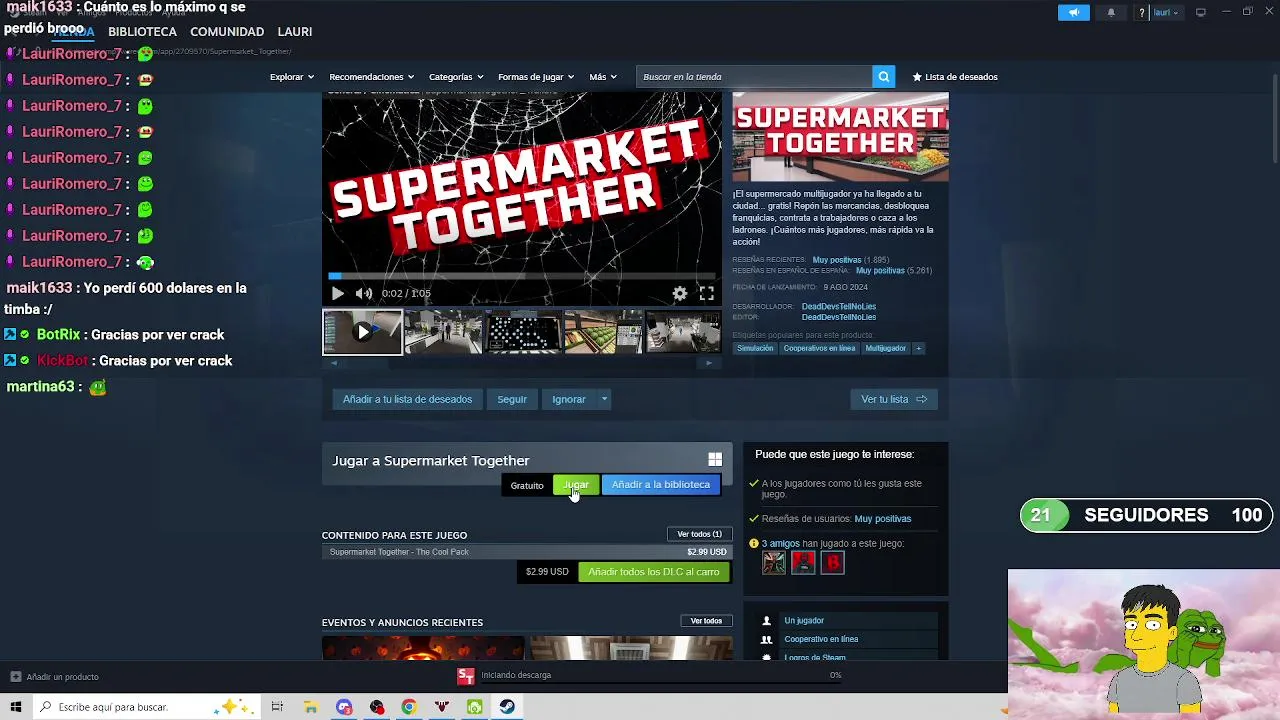Switch to Big Picture mode icon
Image resolution: width=1280 pixels, height=720 pixels.
[x=1200, y=12]
